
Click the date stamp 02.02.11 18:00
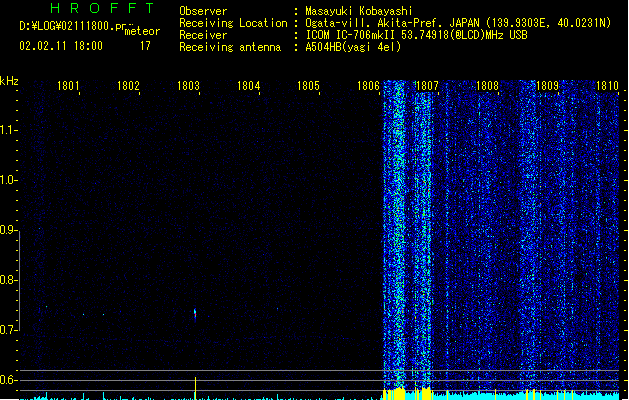tap(61, 46)
